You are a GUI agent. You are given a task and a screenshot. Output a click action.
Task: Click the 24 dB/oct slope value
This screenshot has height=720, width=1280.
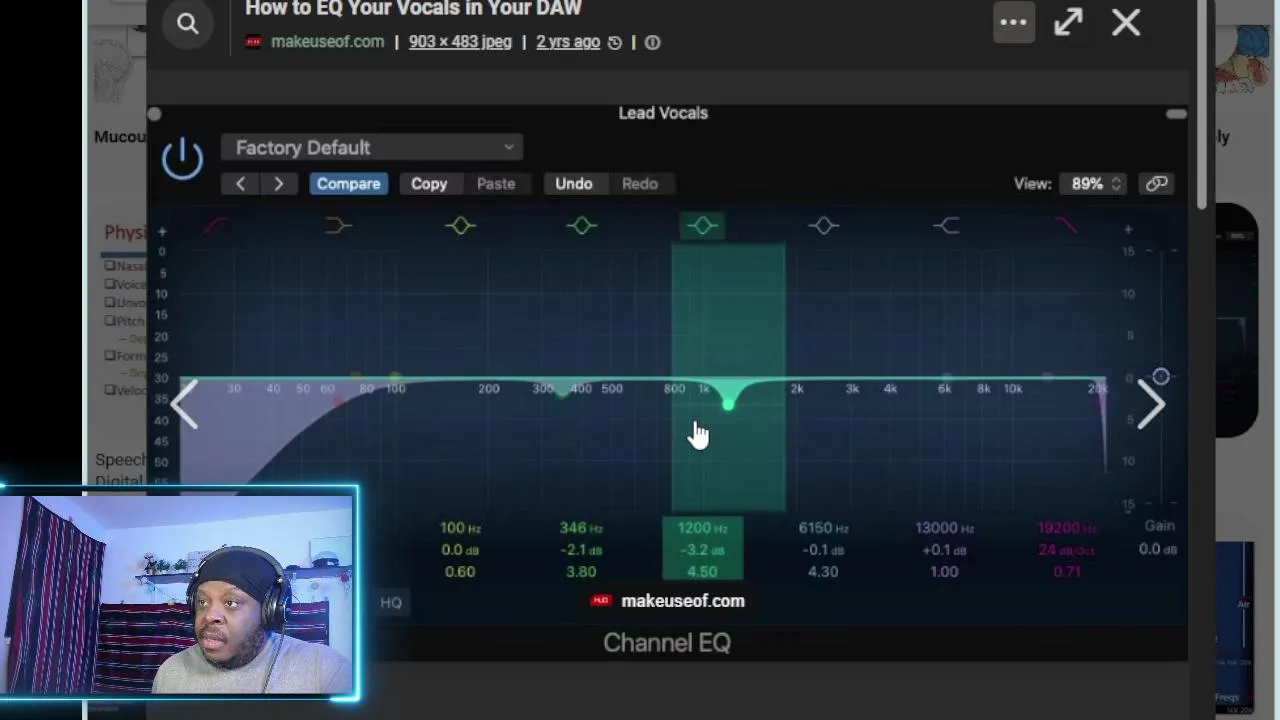point(1066,550)
